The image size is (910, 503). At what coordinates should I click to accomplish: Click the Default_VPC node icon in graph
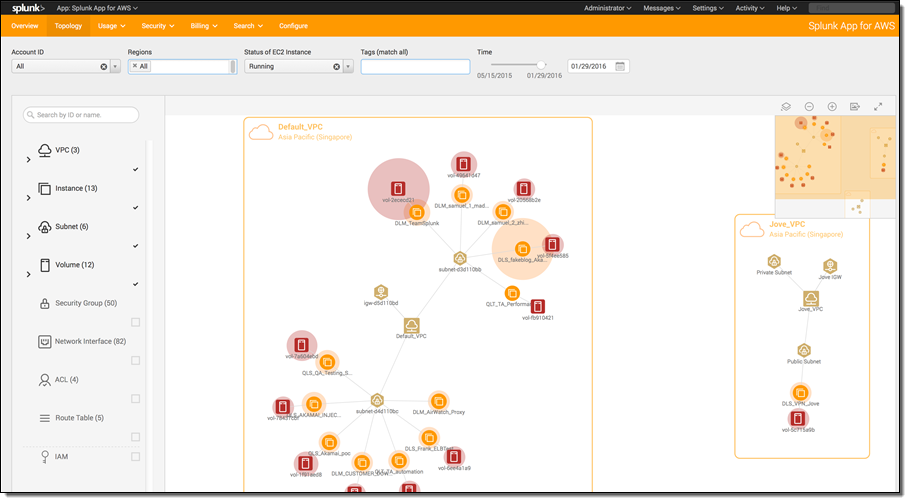click(x=412, y=325)
